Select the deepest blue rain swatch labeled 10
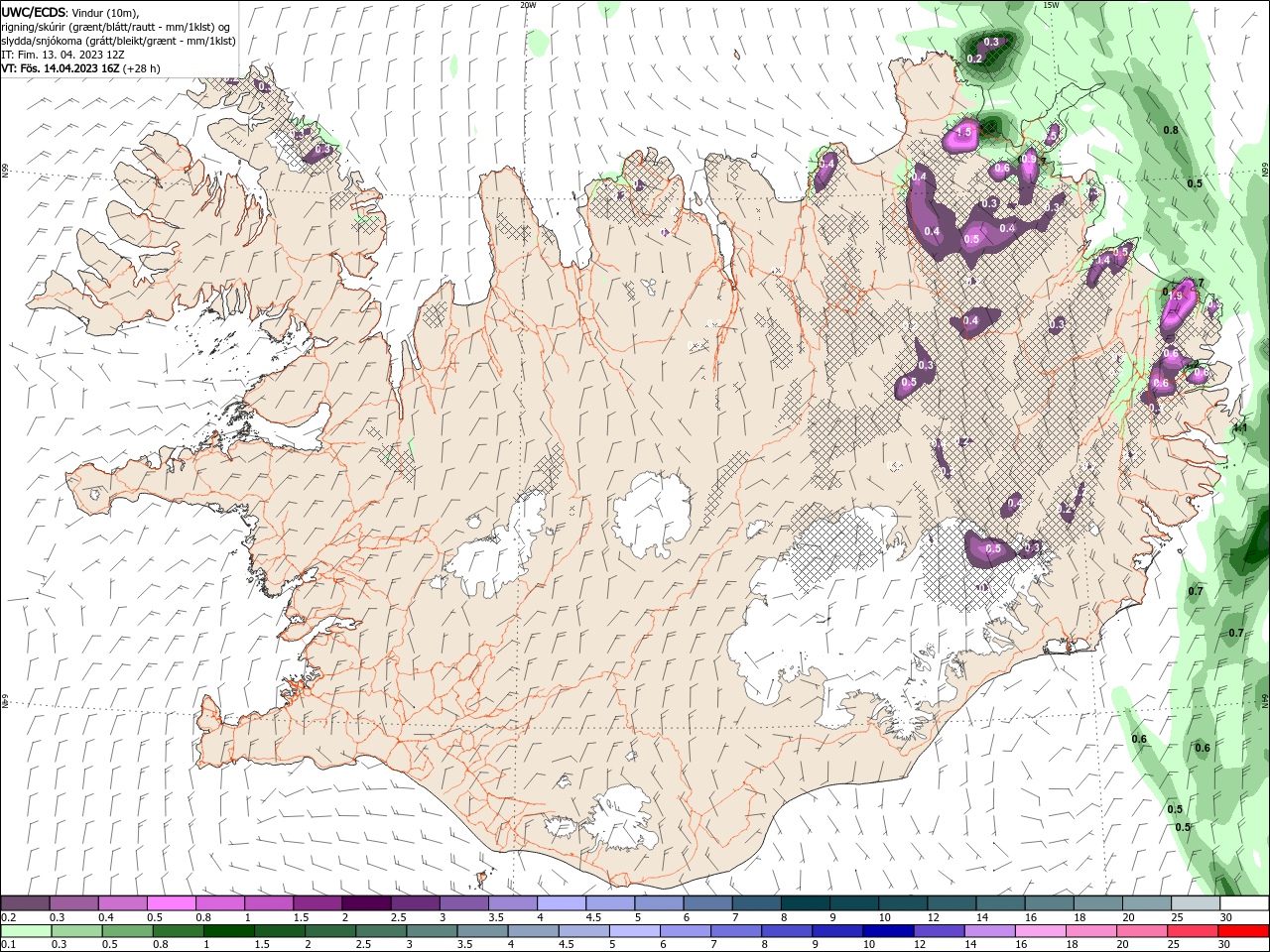Viewport: 1270px width, 952px height. pos(888,931)
